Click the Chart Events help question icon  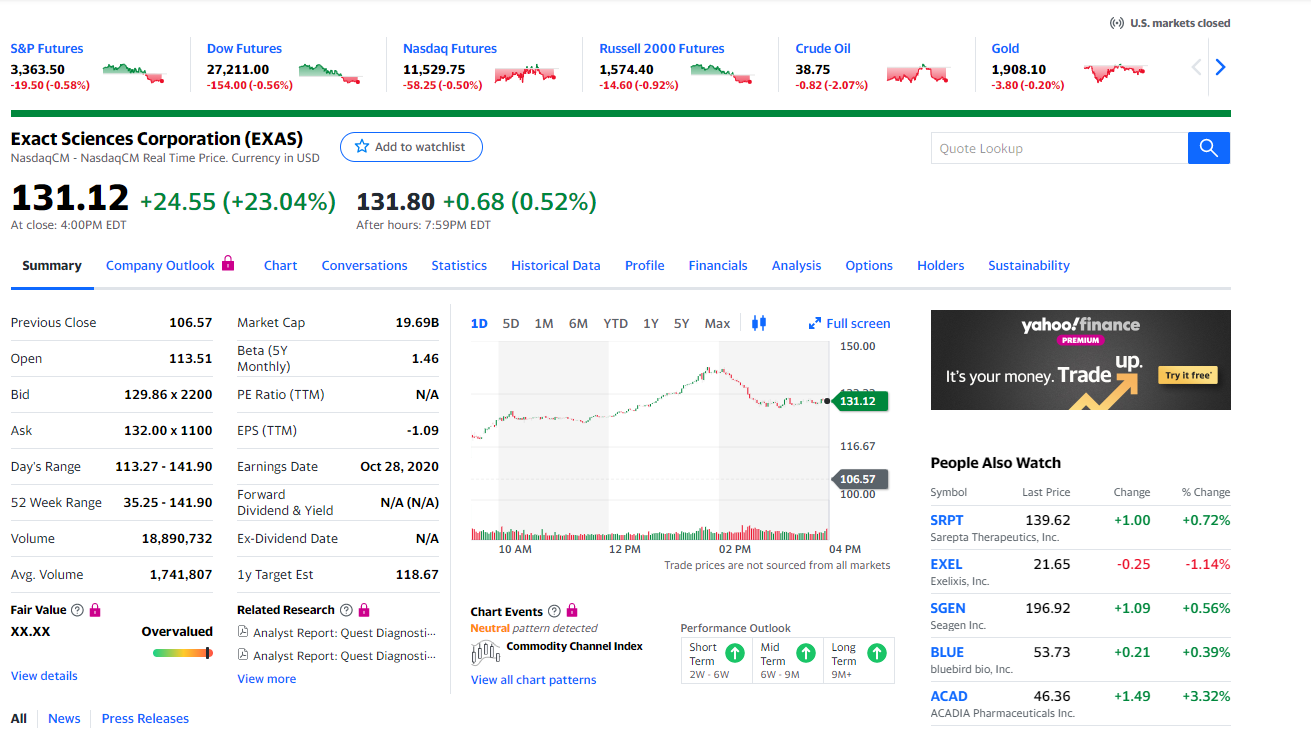554,611
